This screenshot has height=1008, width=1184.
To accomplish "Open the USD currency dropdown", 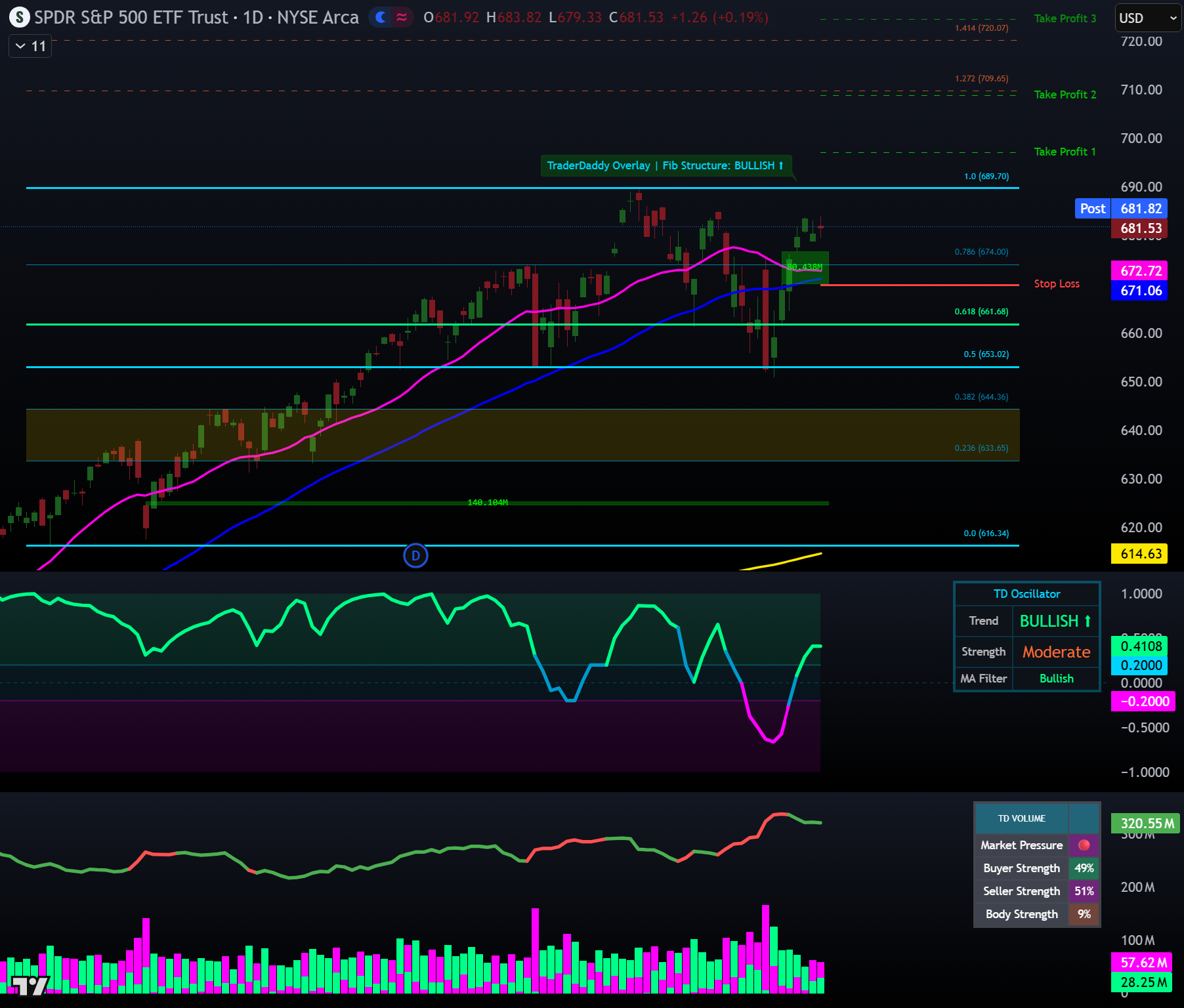I will tap(1146, 18).
